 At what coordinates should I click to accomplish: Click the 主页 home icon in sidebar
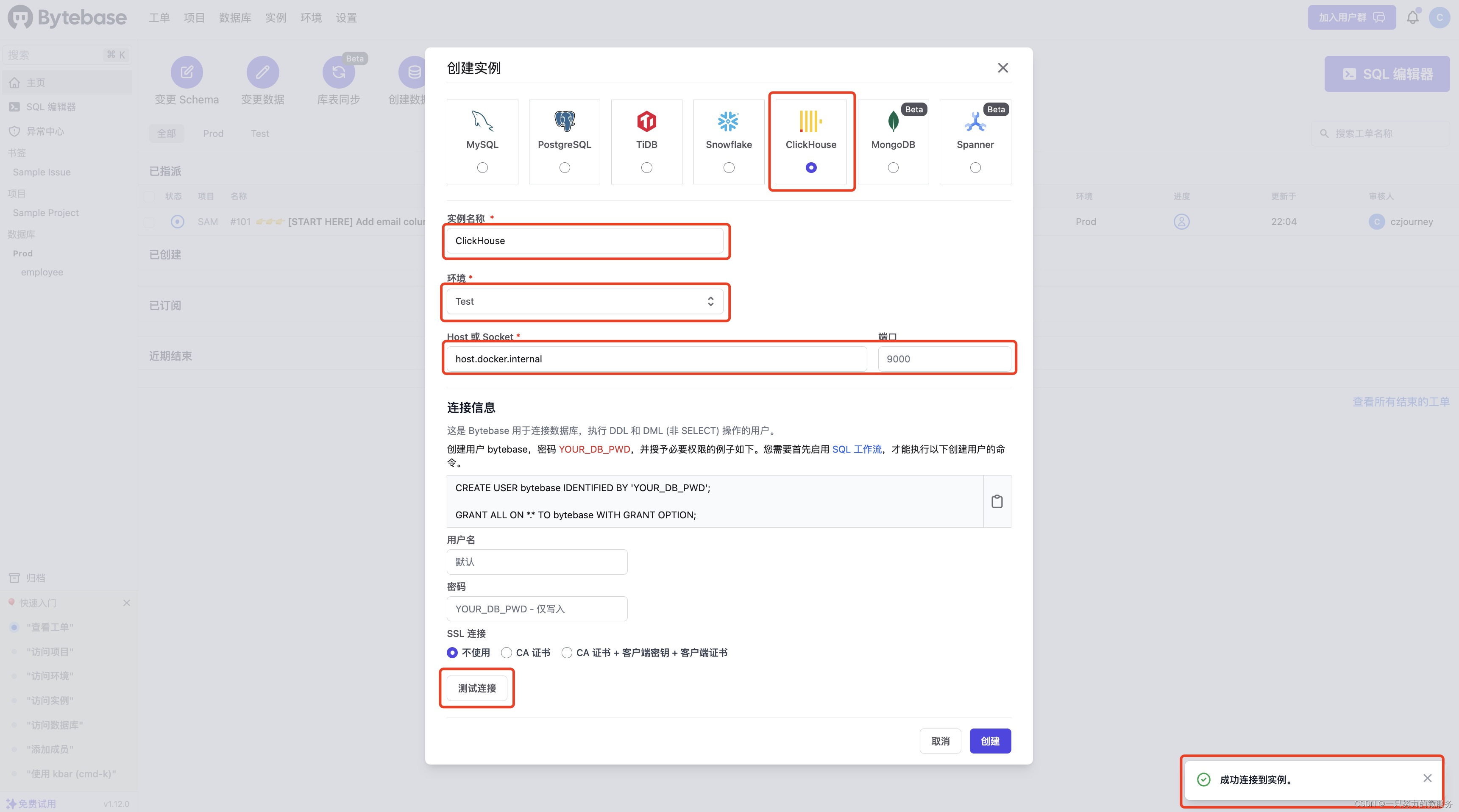coord(15,83)
